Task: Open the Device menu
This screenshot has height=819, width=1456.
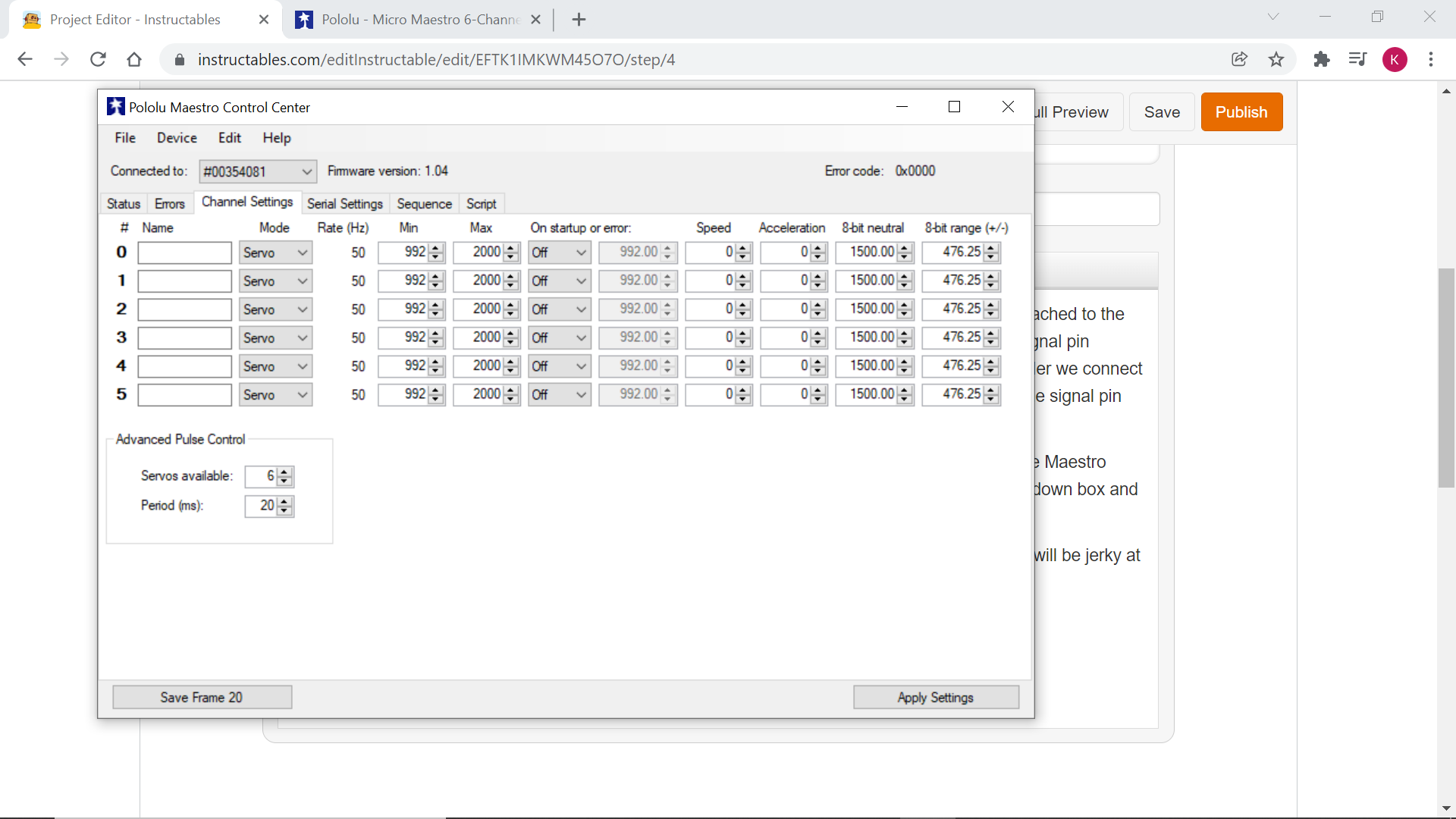Action: coord(177,138)
